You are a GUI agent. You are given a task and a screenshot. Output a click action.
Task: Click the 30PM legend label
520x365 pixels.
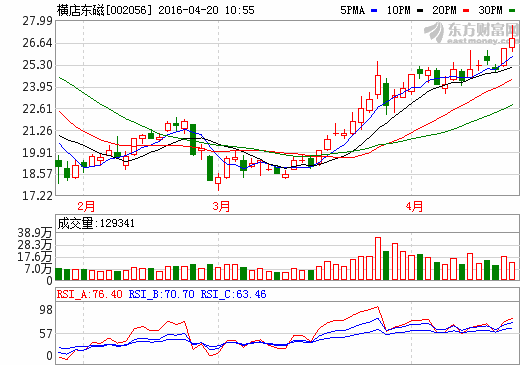[490, 10]
